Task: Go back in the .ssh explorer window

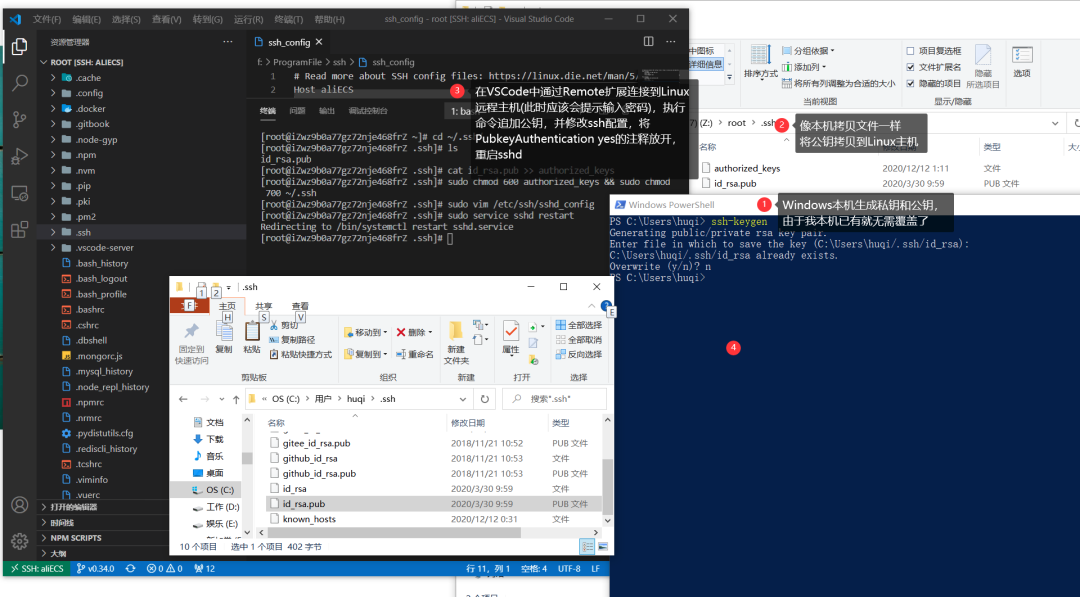Action: point(183,399)
